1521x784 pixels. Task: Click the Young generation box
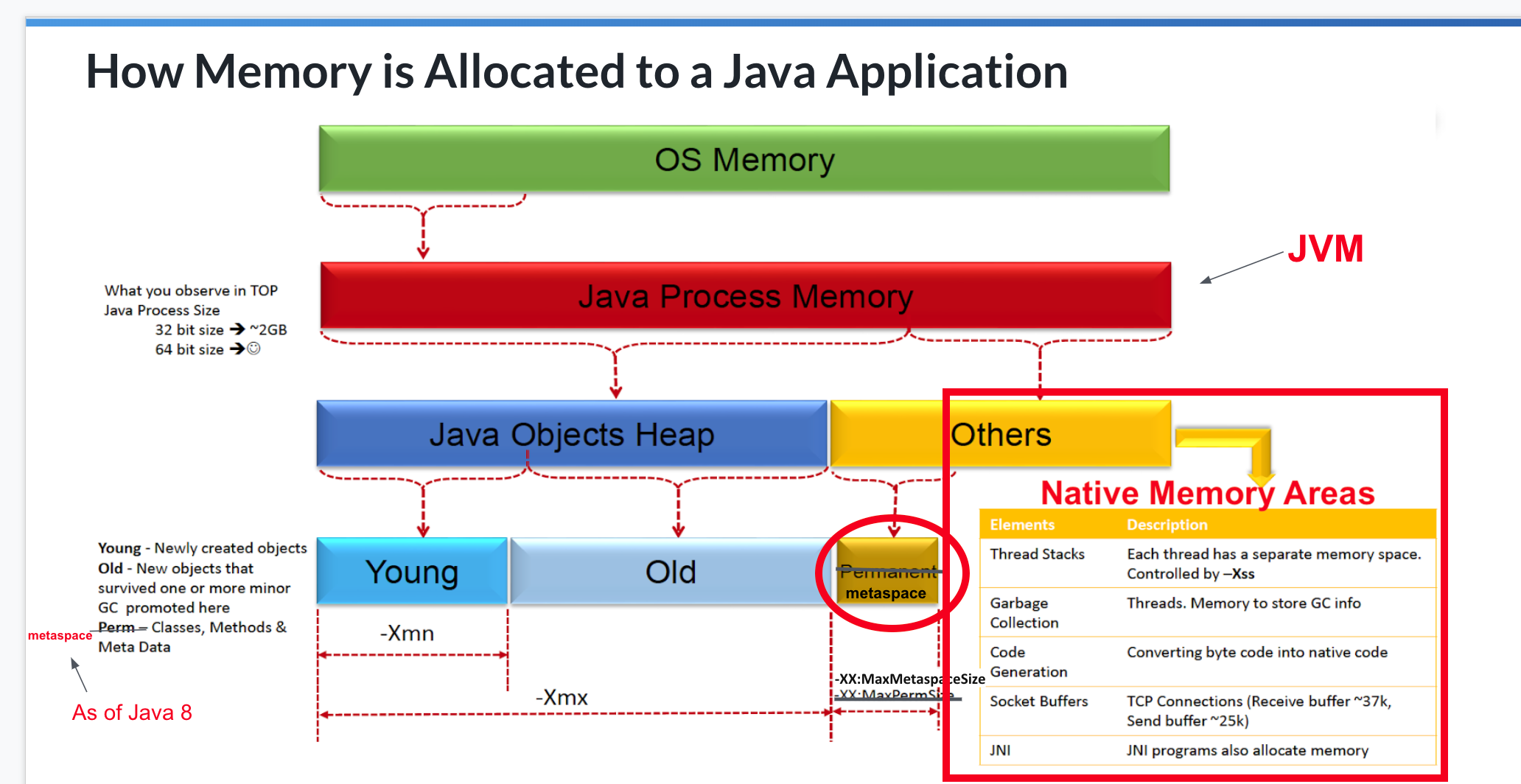(413, 572)
